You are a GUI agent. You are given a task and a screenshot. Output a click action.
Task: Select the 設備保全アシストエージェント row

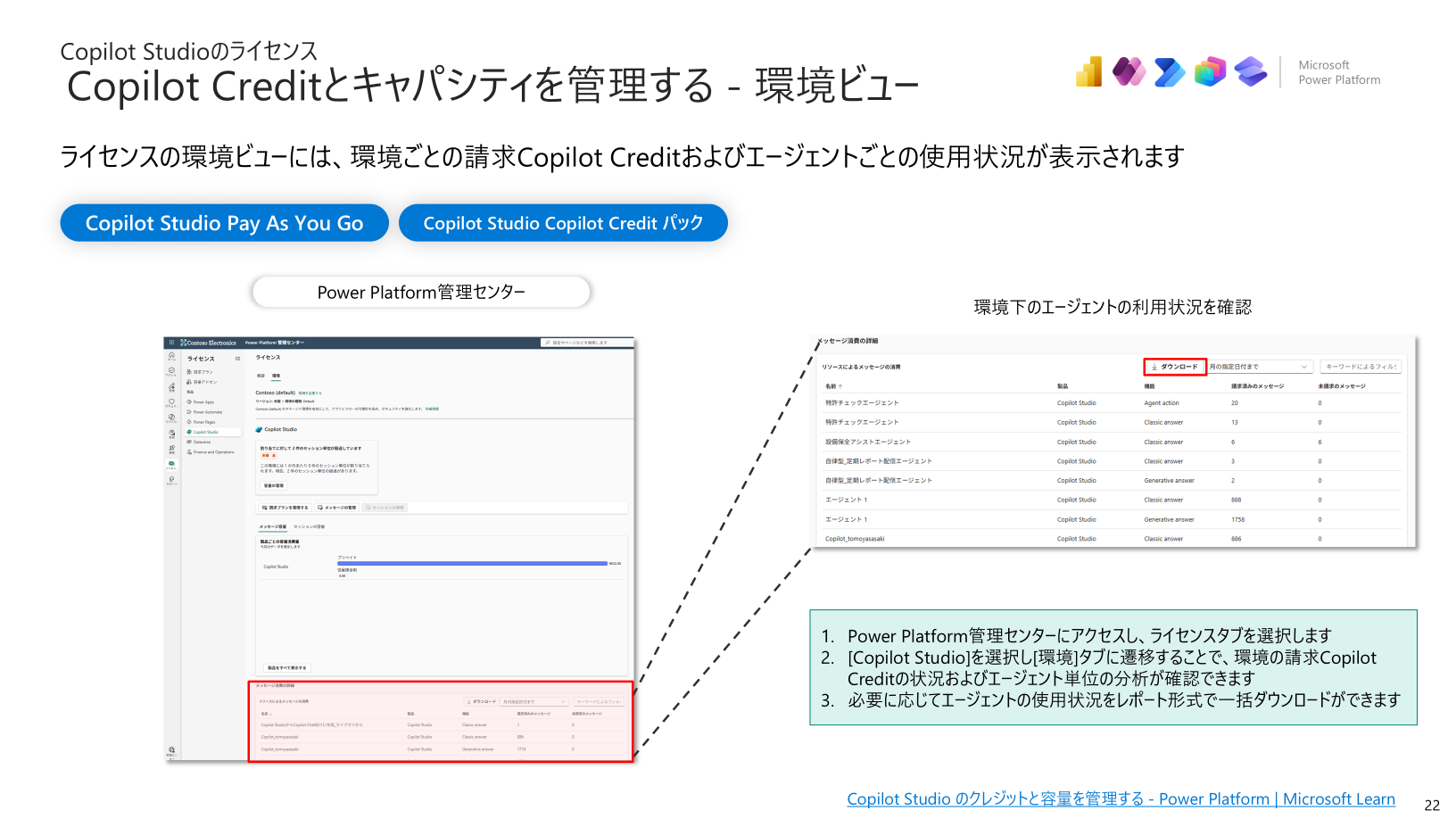(1113, 442)
